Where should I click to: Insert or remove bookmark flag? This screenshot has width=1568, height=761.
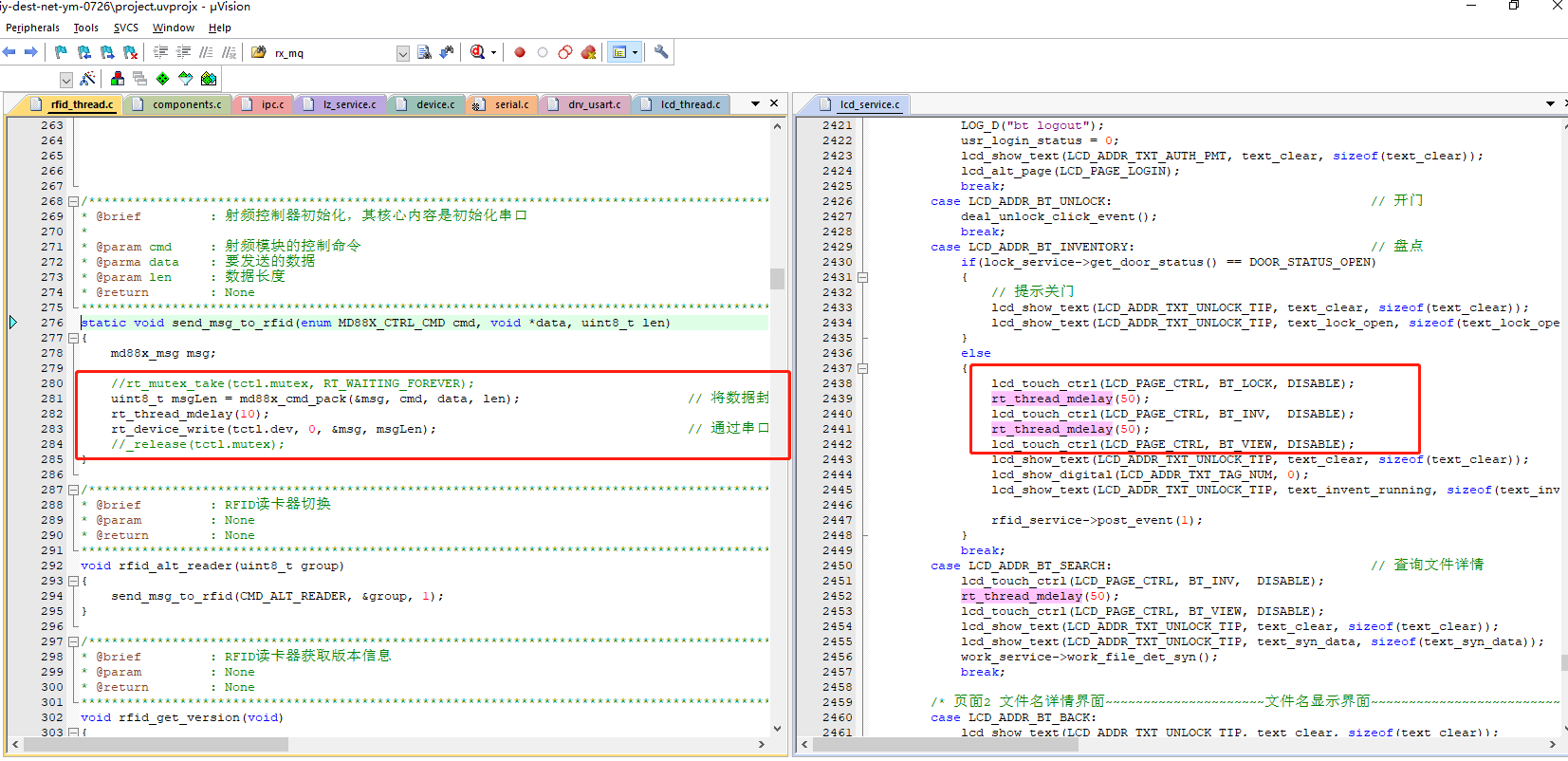pyautogui.click(x=61, y=52)
